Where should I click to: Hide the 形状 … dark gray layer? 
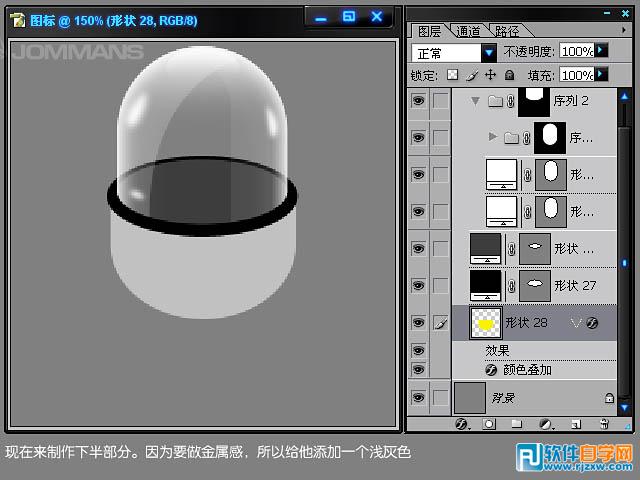tap(418, 249)
